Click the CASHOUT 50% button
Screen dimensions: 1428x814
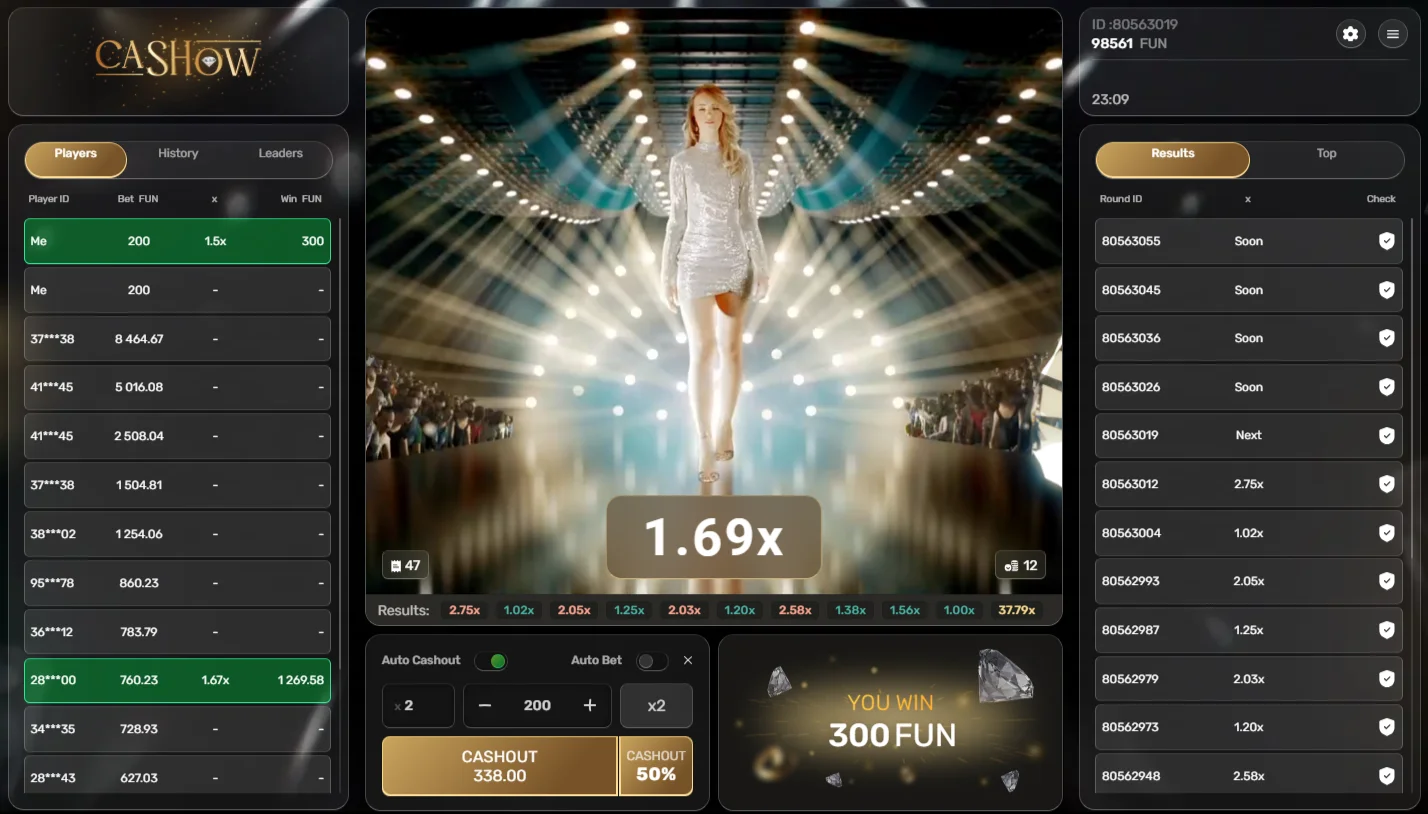[656, 766]
